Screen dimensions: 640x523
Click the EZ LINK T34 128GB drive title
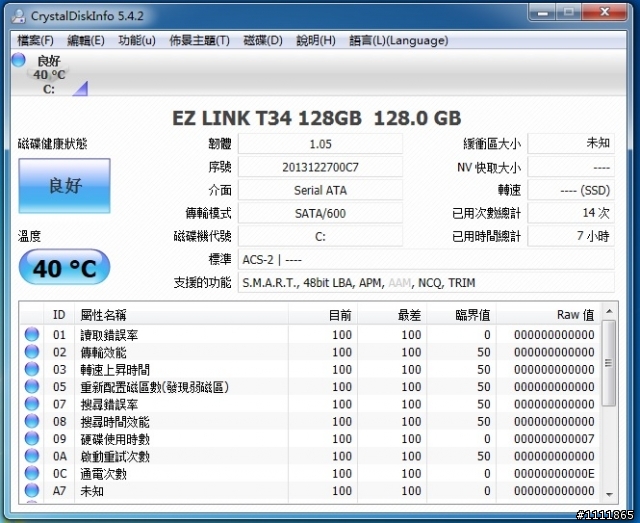point(317,118)
